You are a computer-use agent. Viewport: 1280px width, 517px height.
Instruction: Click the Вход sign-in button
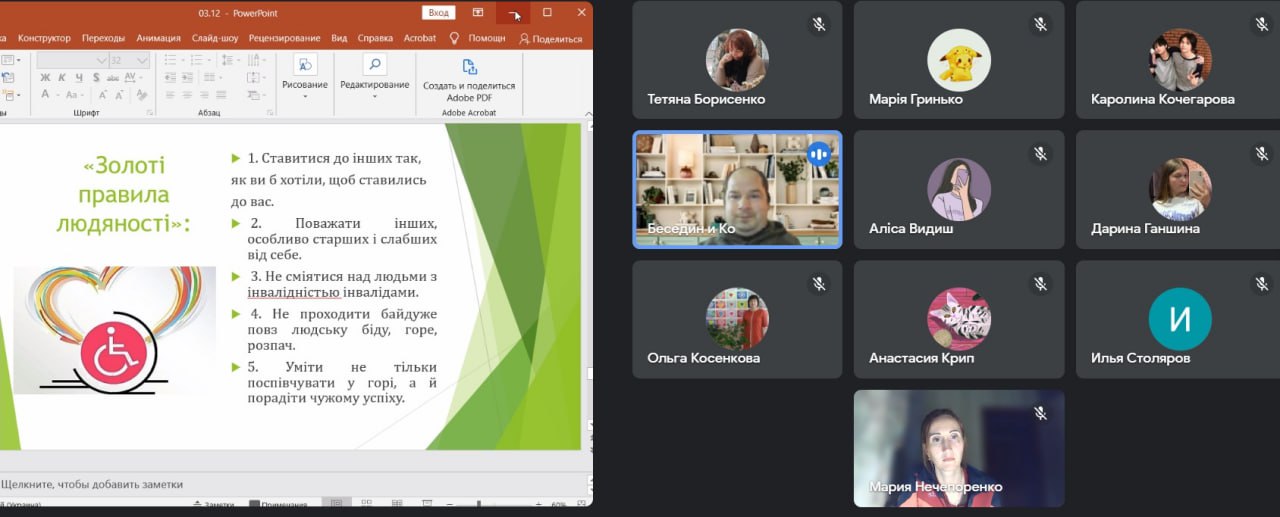438,12
